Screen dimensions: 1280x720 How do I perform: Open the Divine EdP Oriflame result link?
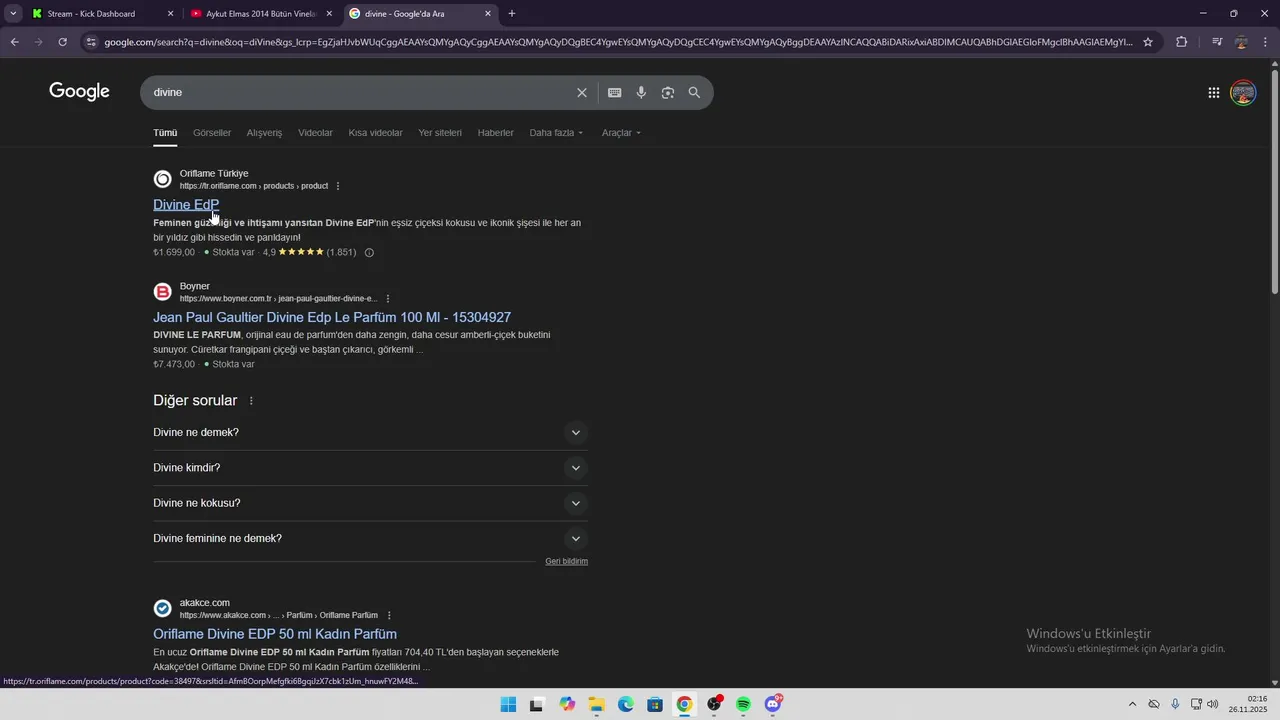click(x=186, y=204)
